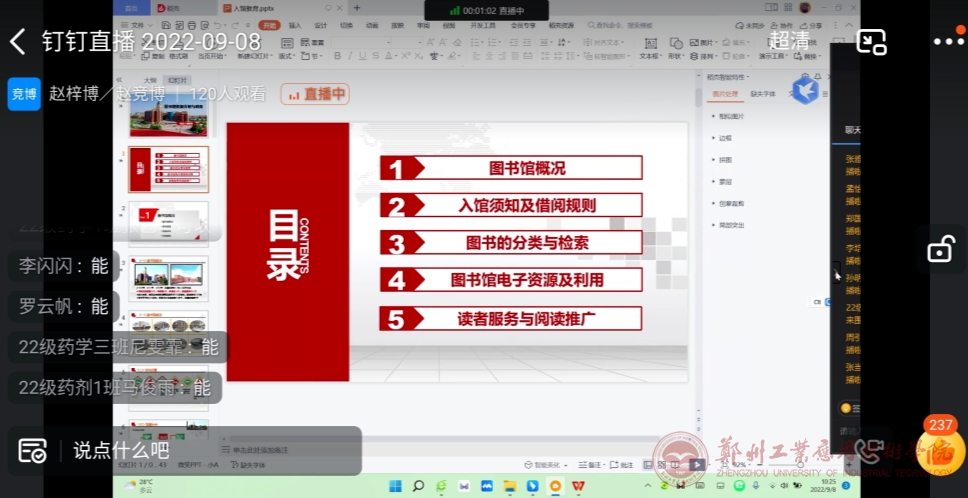Click the Windows Start button in taskbar

pyautogui.click(x=395, y=486)
